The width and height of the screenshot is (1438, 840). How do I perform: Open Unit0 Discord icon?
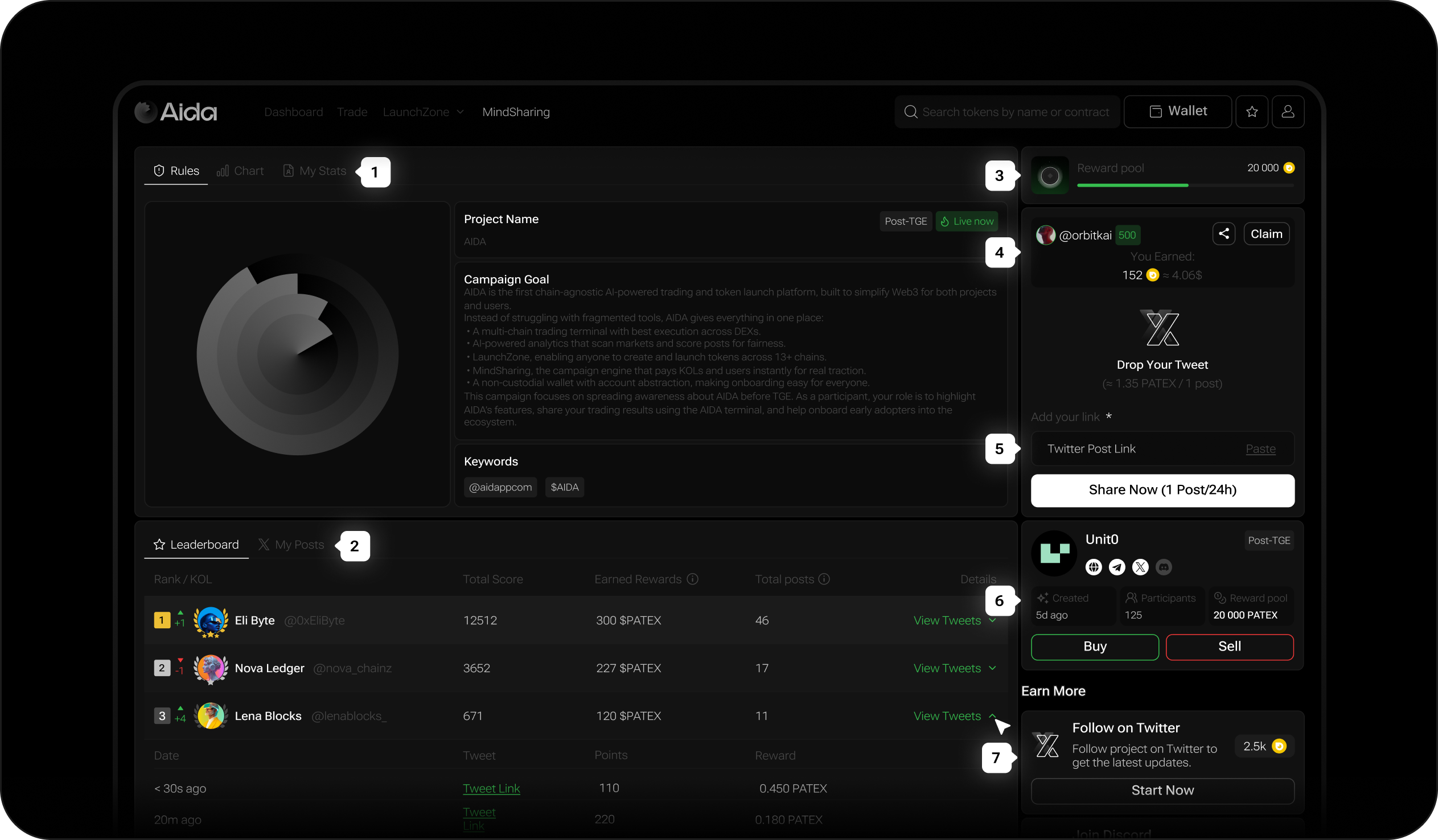click(1164, 567)
